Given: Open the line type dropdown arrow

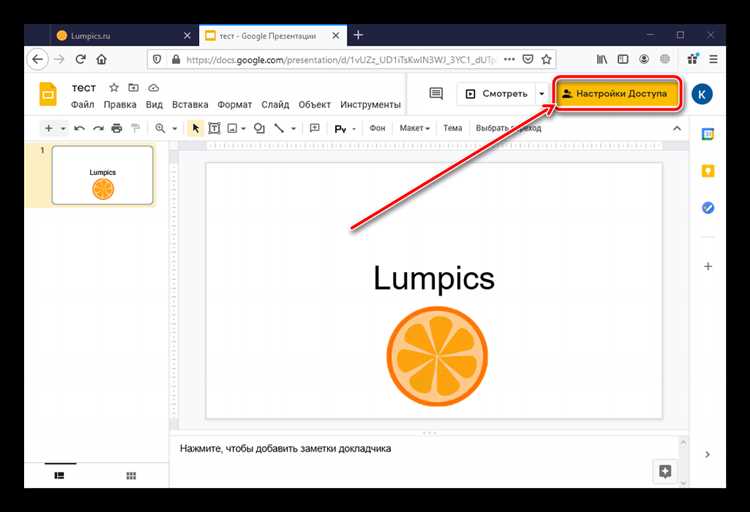Looking at the screenshot, I should 293,129.
